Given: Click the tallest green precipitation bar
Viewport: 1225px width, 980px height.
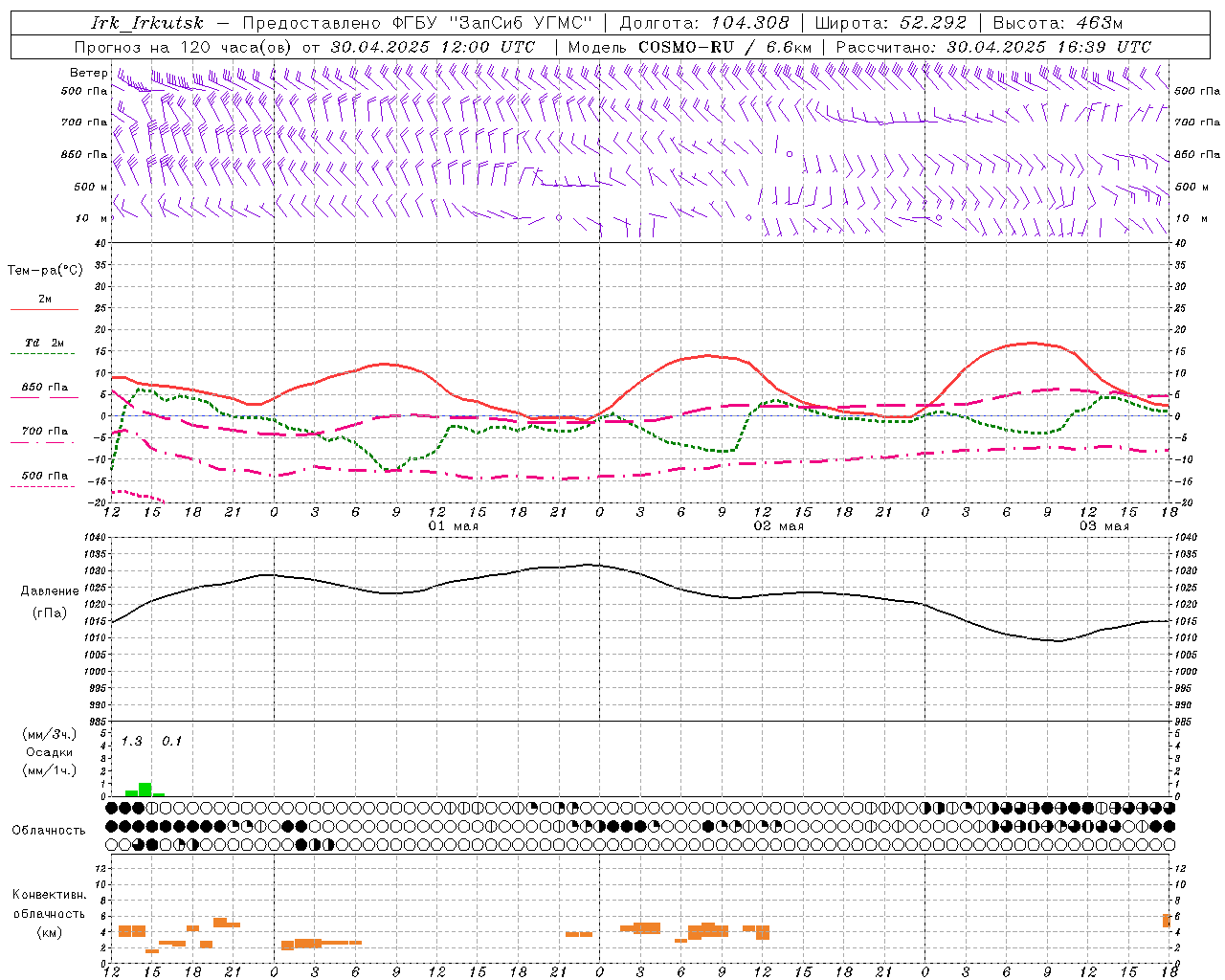Looking at the screenshot, I should 145,790.
